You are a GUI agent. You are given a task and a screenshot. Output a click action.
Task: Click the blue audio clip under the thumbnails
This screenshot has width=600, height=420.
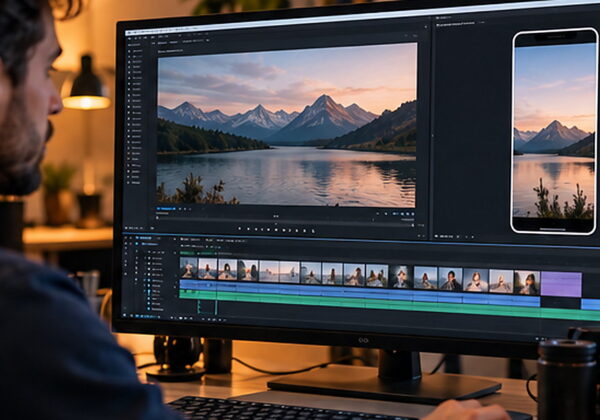point(360,292)
